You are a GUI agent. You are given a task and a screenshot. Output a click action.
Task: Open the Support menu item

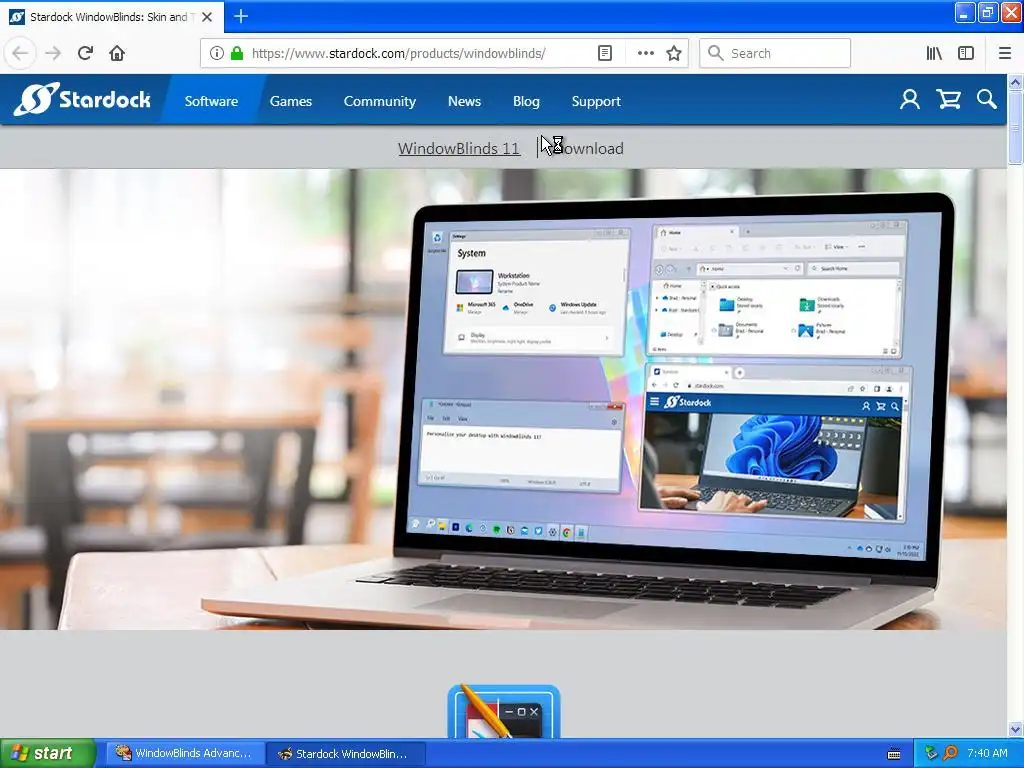click(x=596, y=101)
